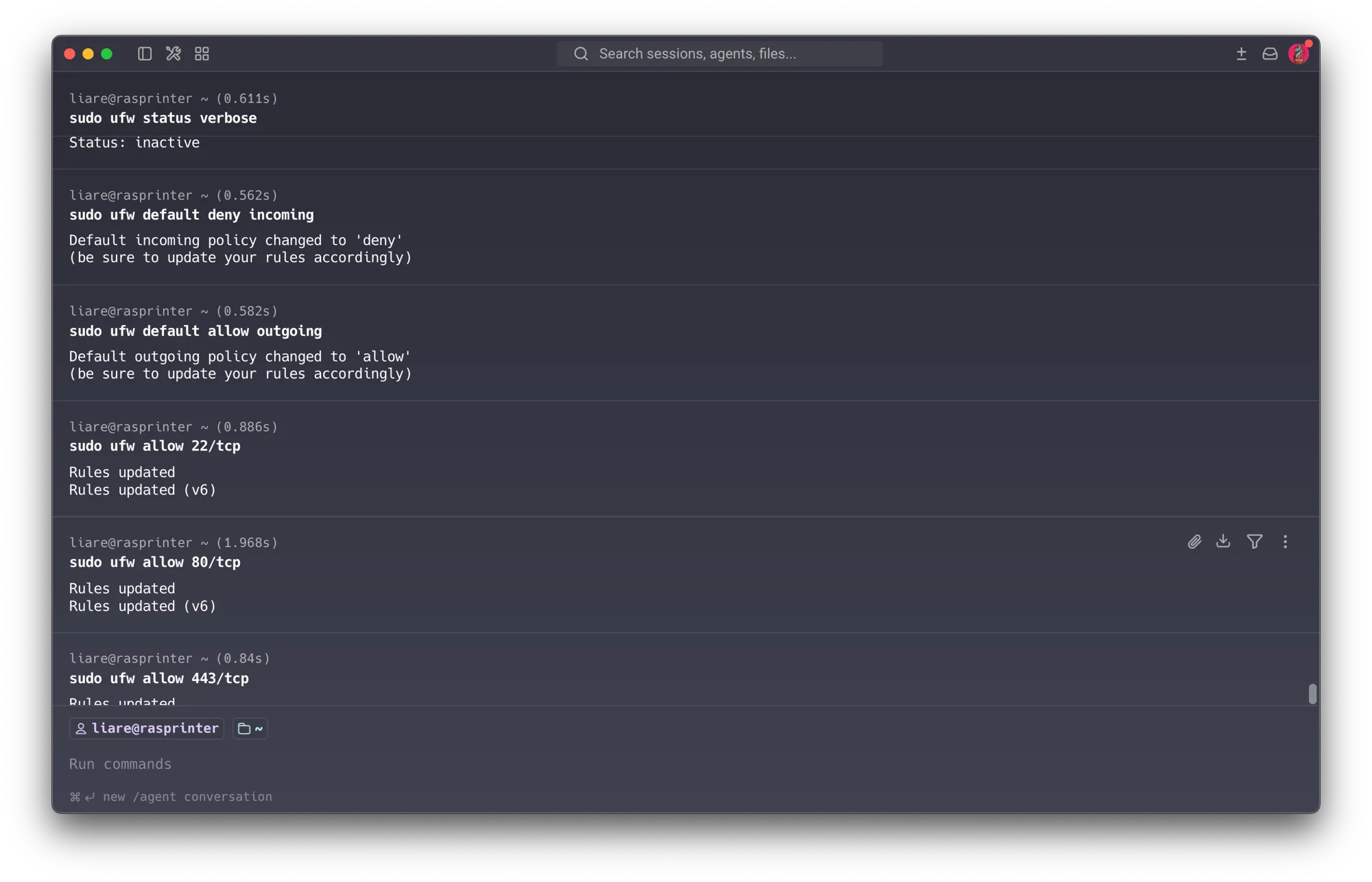Click the search magnifier icon

(581, 53)
